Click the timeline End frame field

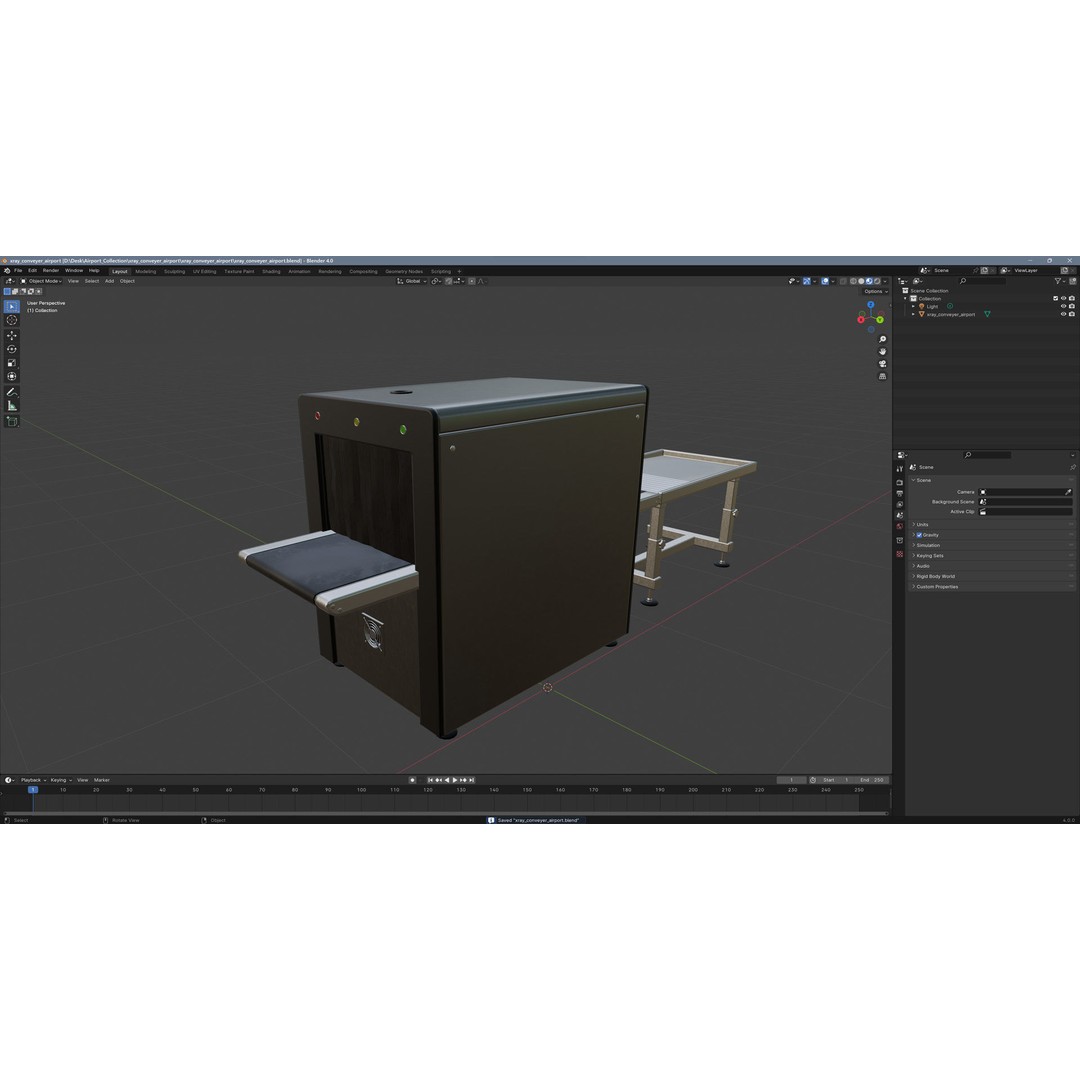click(x=872, y=780)
